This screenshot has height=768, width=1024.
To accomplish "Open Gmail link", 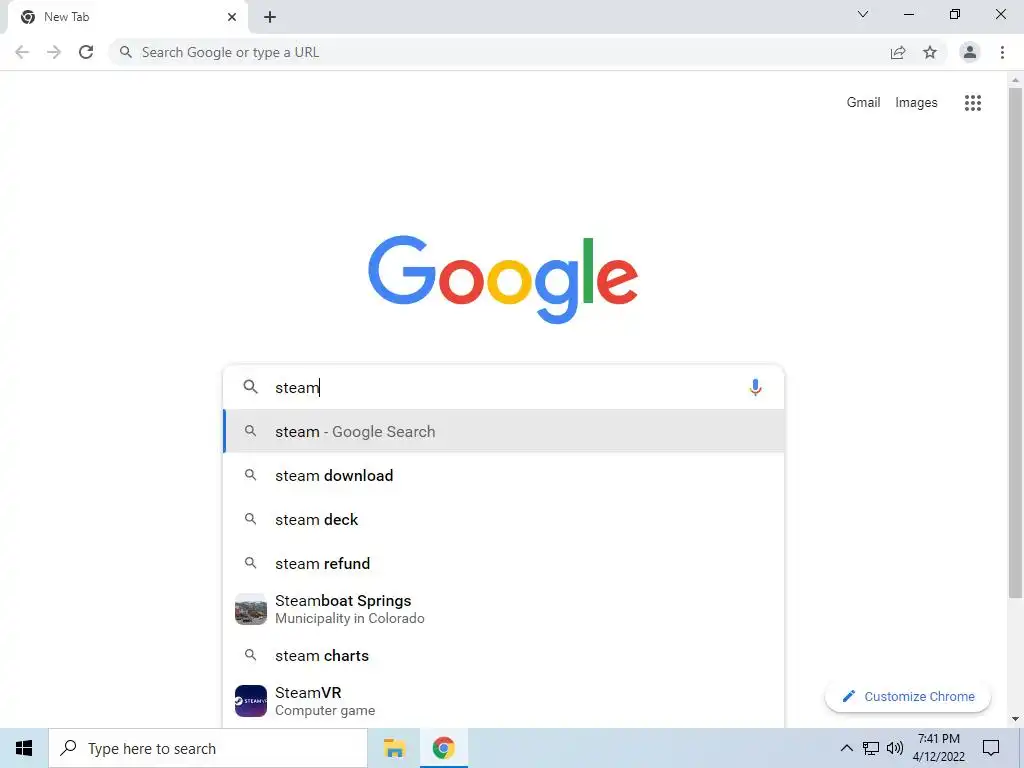I will point(863,103).
